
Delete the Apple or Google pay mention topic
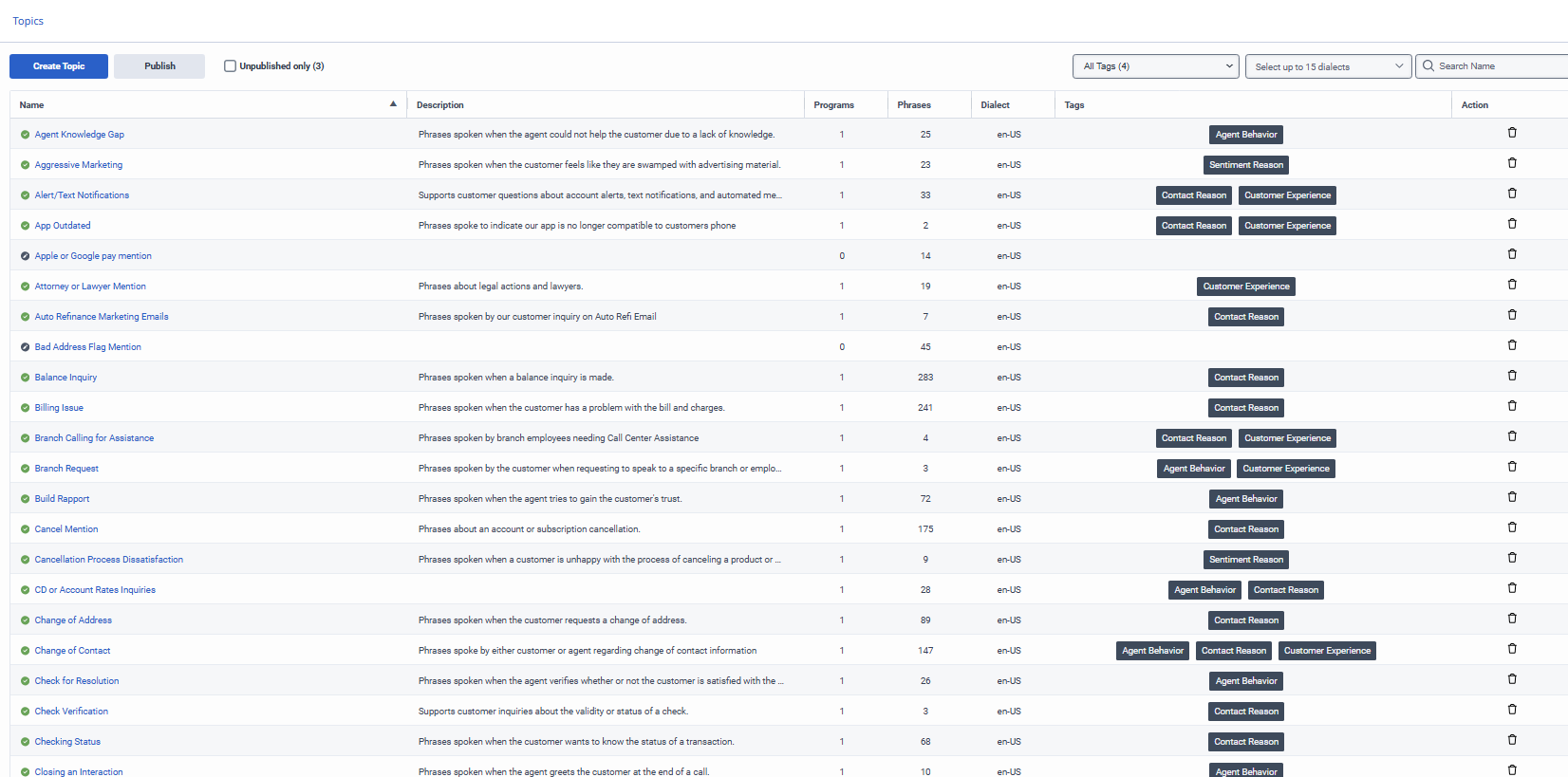(1512, 254)
